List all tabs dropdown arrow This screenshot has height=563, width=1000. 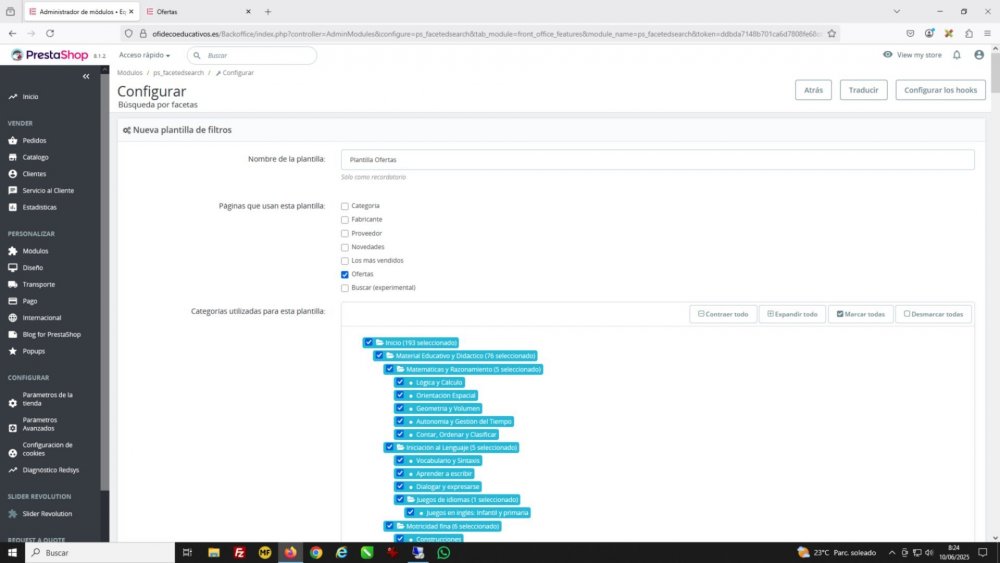click(x=897, y=11)
